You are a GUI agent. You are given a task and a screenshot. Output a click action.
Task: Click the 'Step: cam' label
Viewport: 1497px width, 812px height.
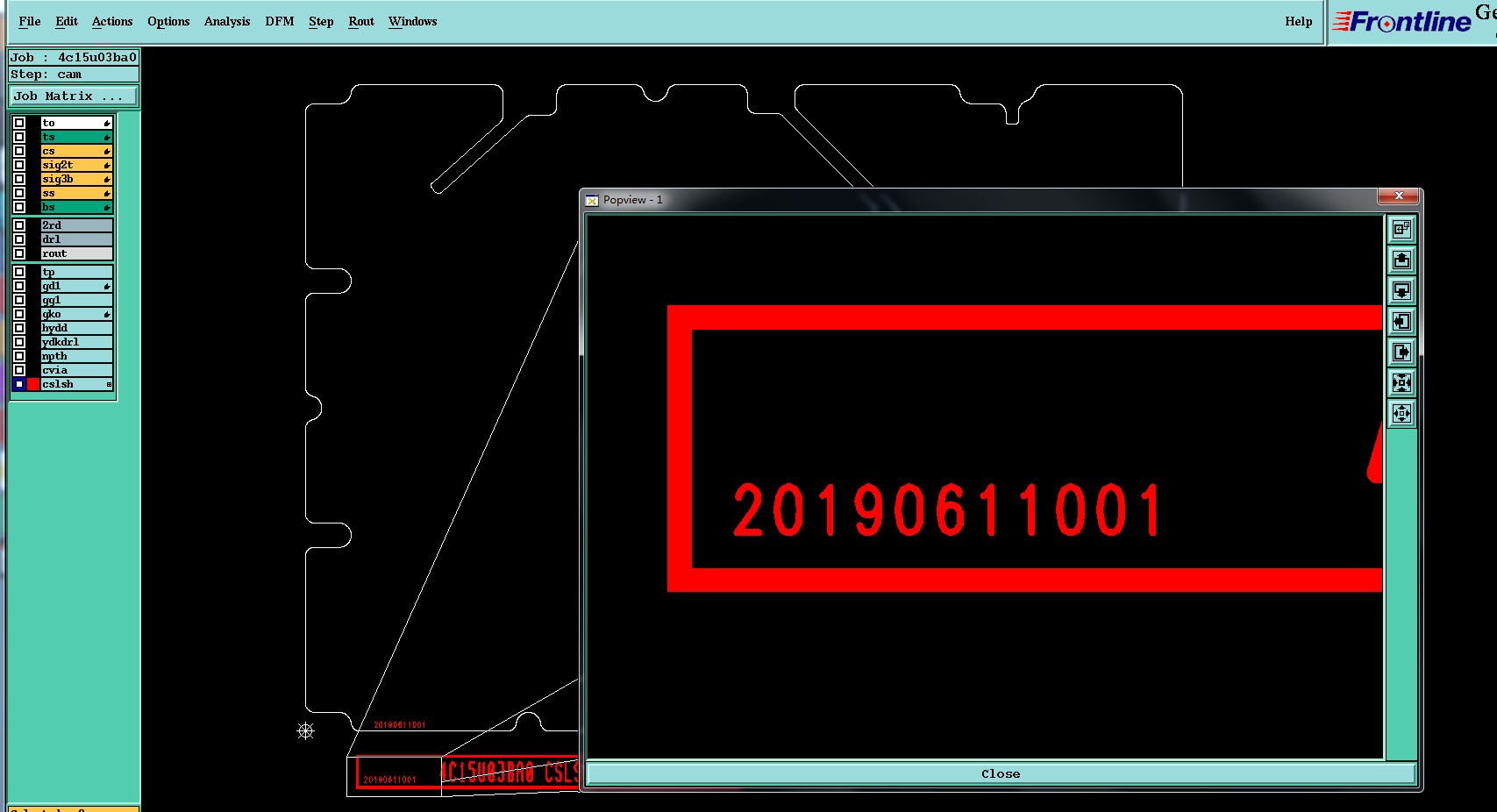pyautogui.click(x=74, y=75)
